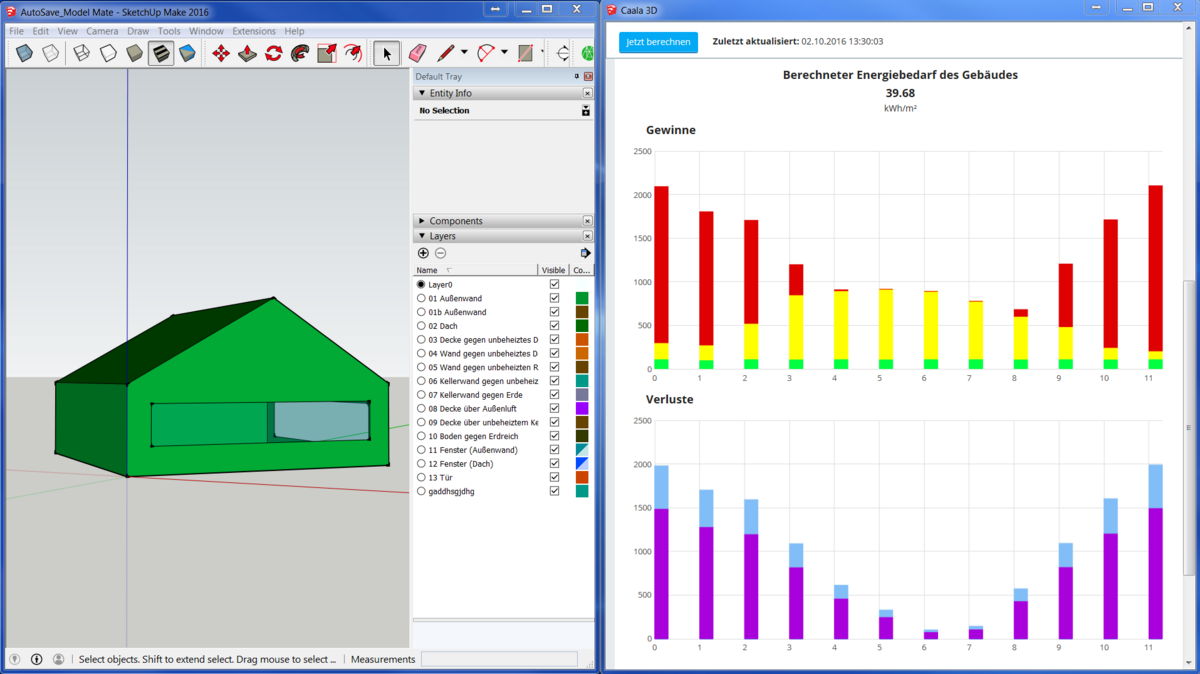The height and width of the screenshot is (674, 1200).
Task: Switch to X-ray face style
Action: pos(25,53)
